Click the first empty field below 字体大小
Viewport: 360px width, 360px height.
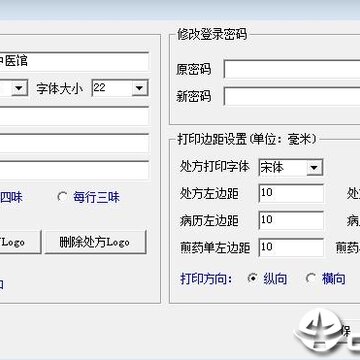[x=74, y=116]
